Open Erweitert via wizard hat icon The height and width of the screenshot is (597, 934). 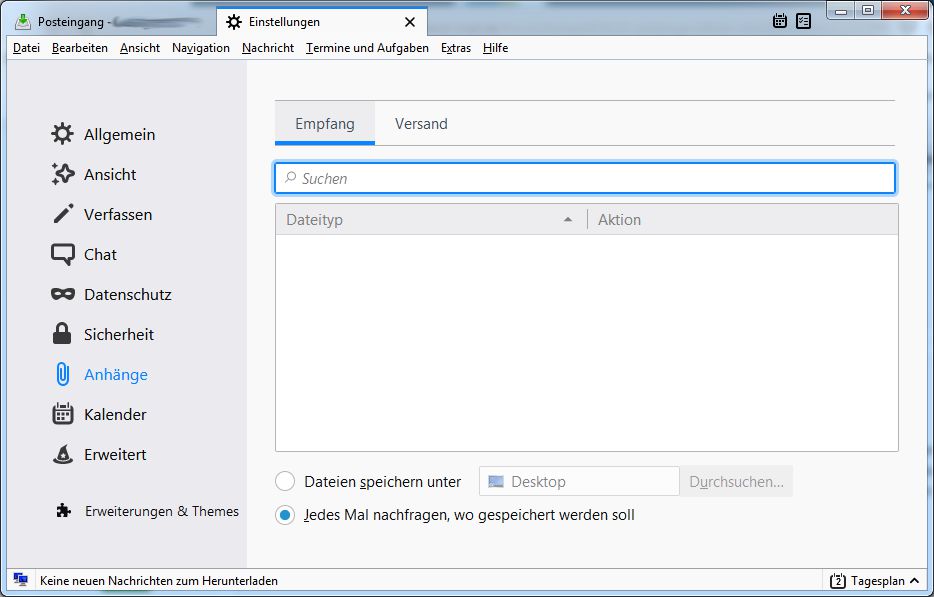[63, 455]
